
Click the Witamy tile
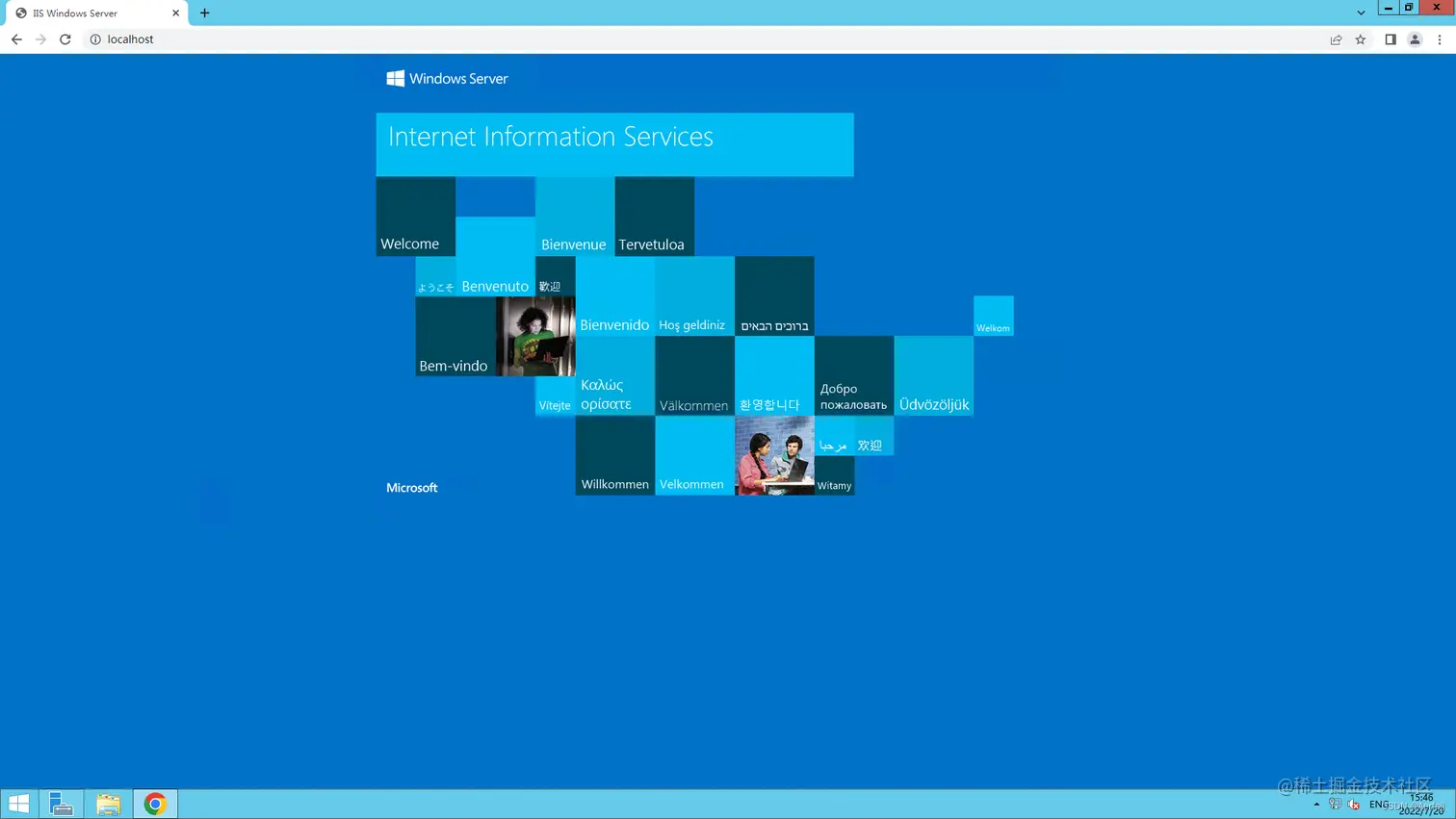click(x=835, y=476)
